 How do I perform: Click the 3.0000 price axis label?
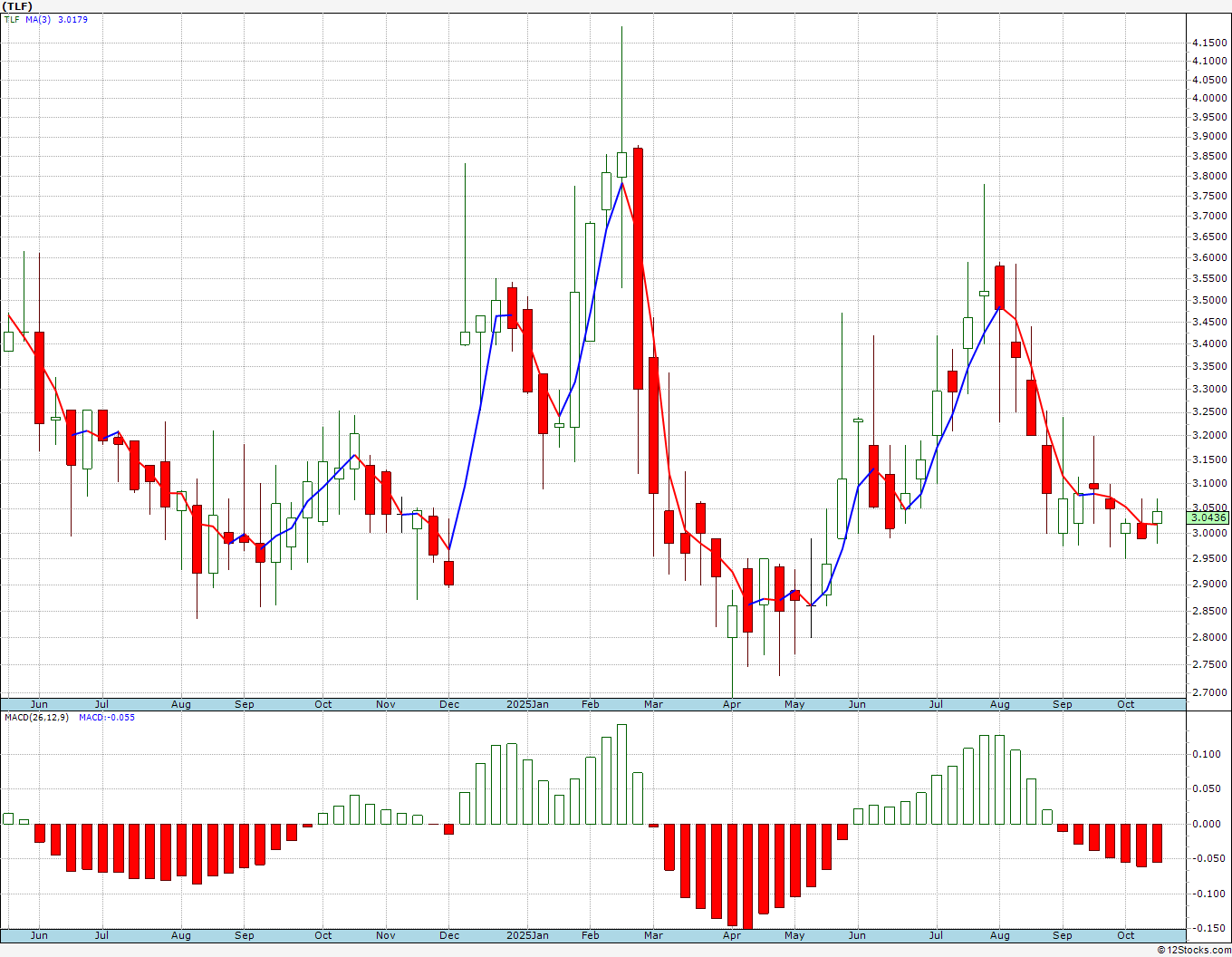(x=1210, y=534)
